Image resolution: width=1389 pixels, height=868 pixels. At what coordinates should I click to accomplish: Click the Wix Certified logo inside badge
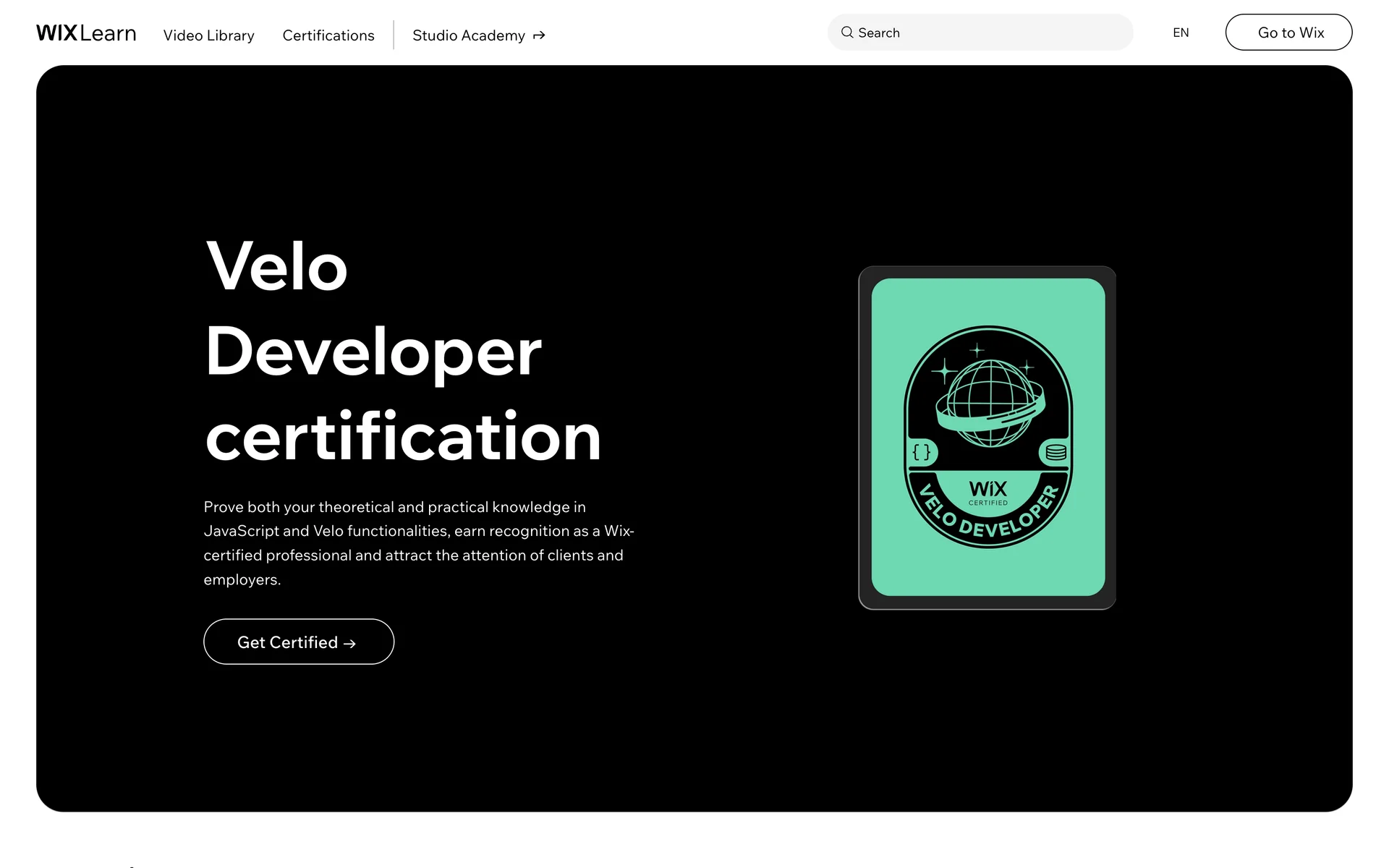987,493
